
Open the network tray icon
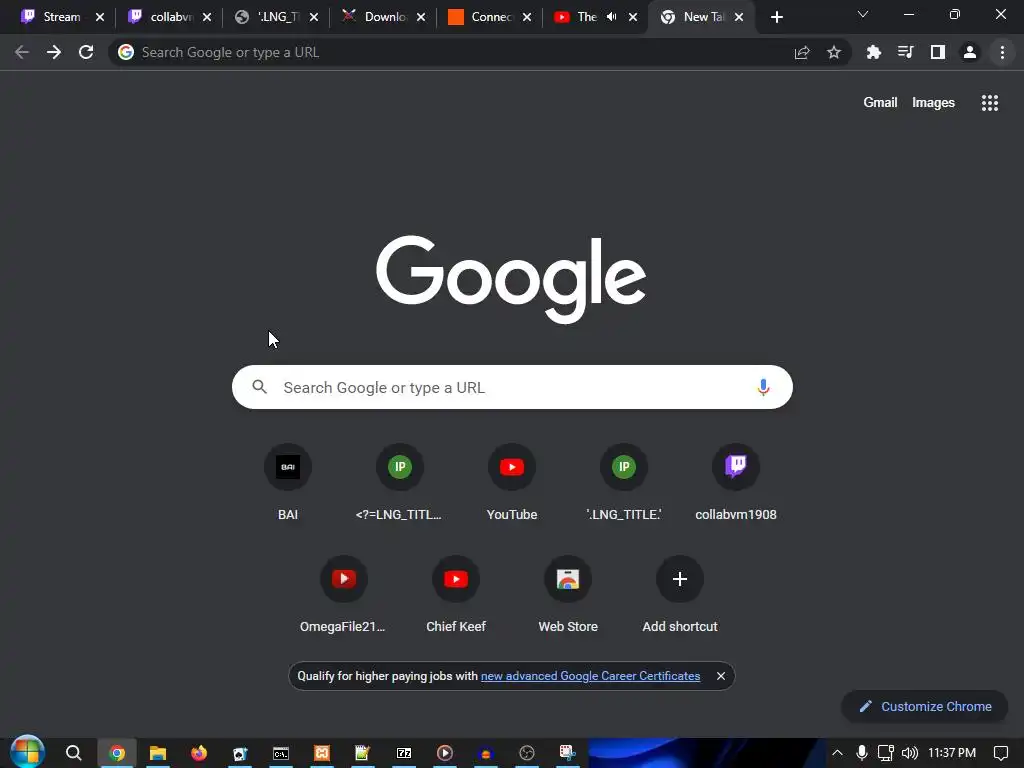tap(886, 753)
